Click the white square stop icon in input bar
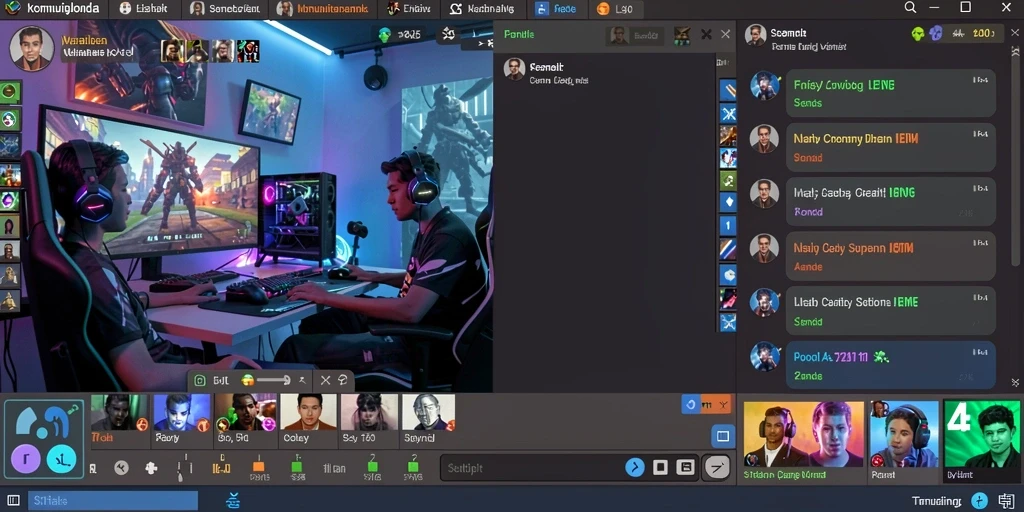Screen dimensions: 1024x512 click(660, 467)
